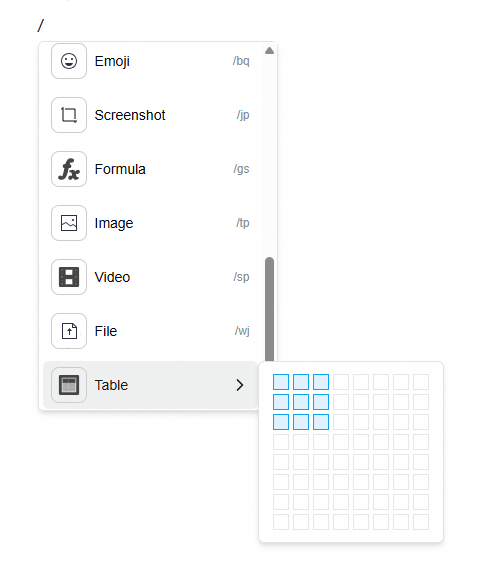Select the top-left highlighted table grid cell
This screenshot has width=479, height=580.
pyautogui.click(x=281, y=382)
